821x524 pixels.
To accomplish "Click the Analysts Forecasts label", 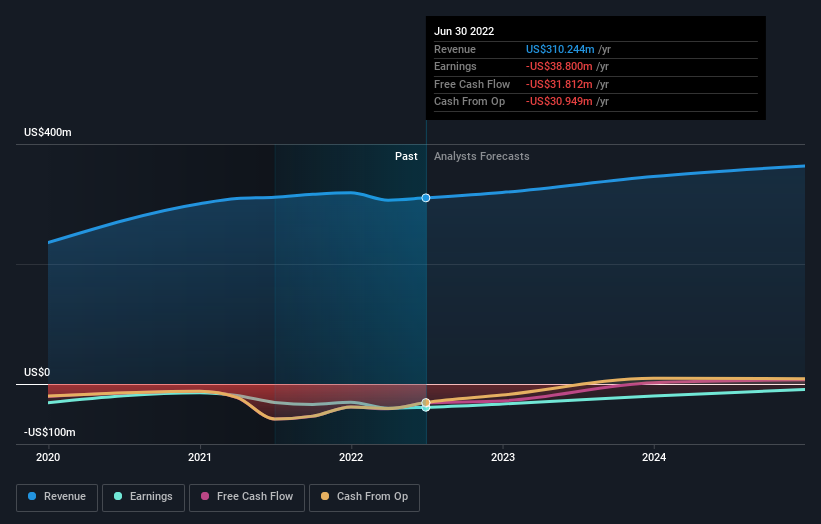I will (x=482, y=156).
